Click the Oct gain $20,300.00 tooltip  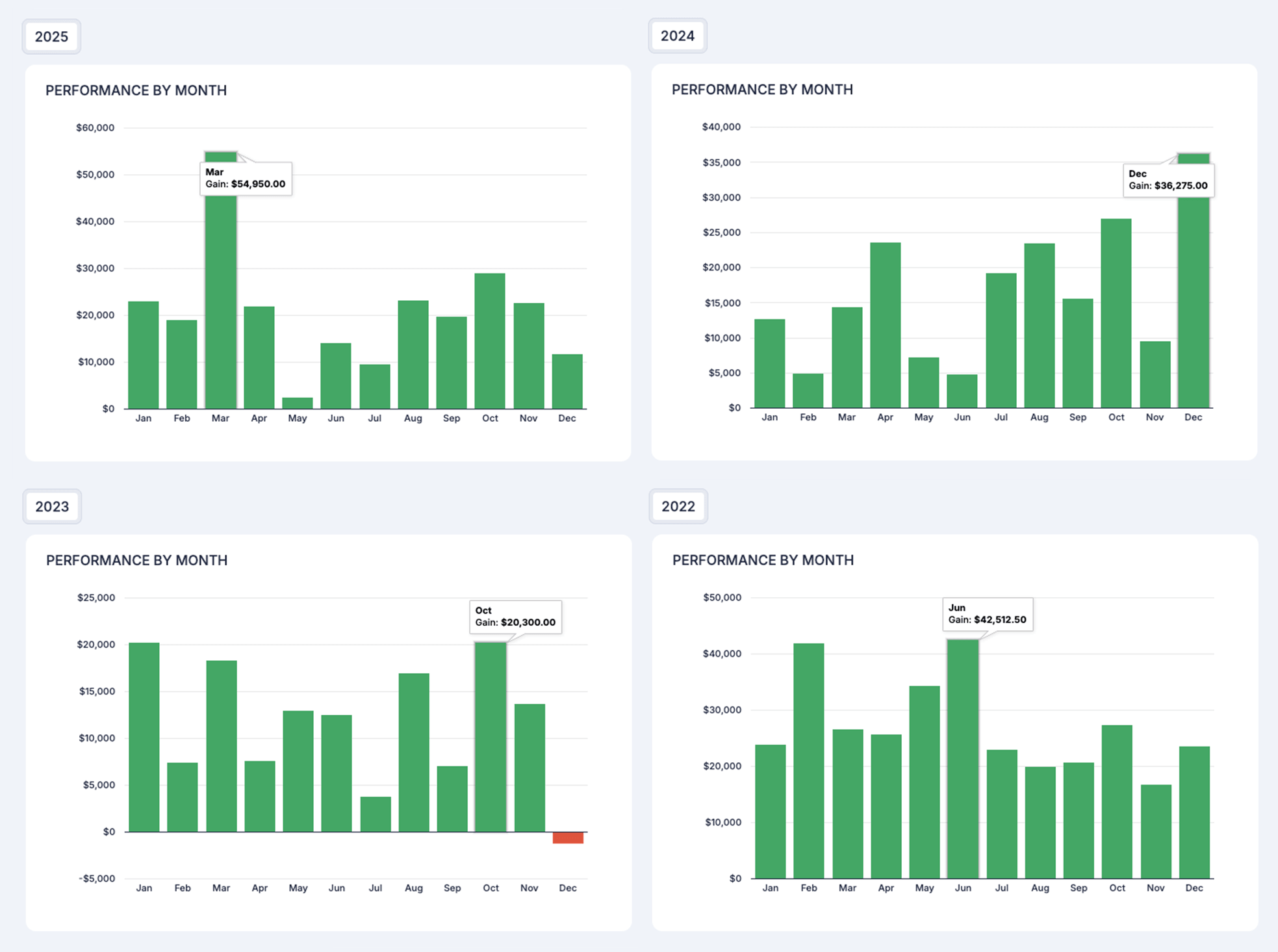(x=515, y=617)
